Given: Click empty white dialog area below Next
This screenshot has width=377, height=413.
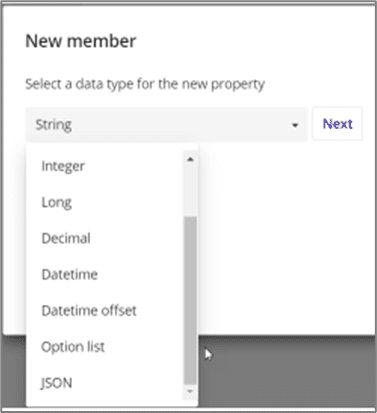Looking at the screenshot, I should click(287, 233).
